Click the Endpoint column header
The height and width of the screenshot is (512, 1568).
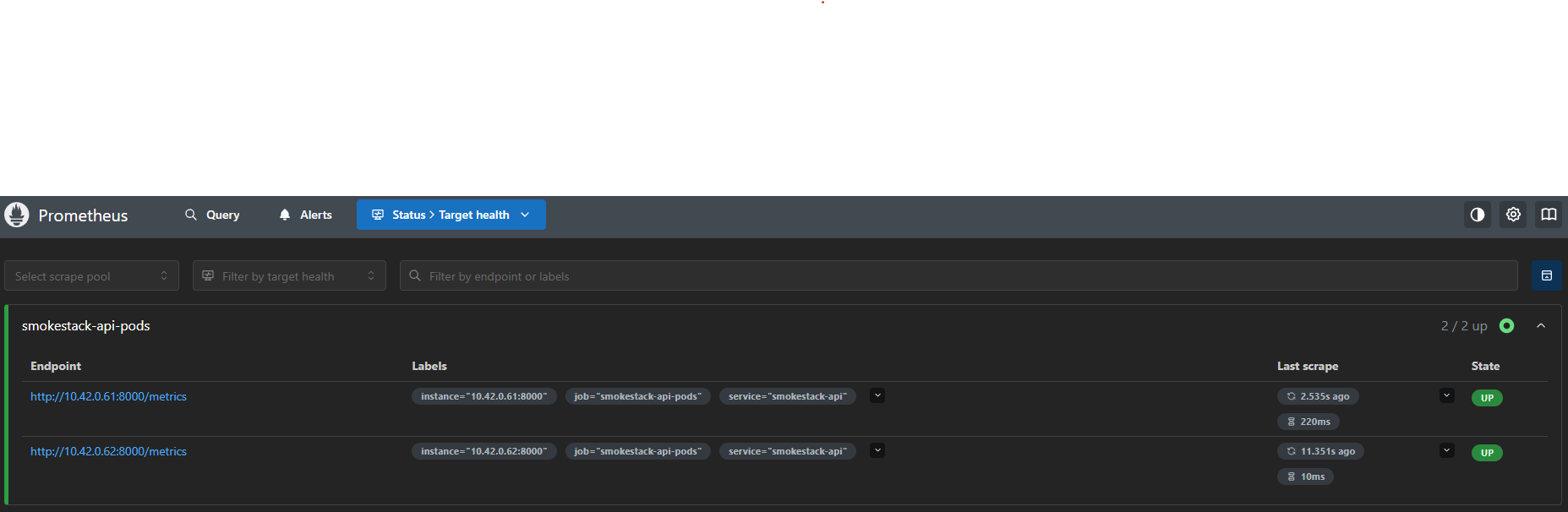coord(56,366)
